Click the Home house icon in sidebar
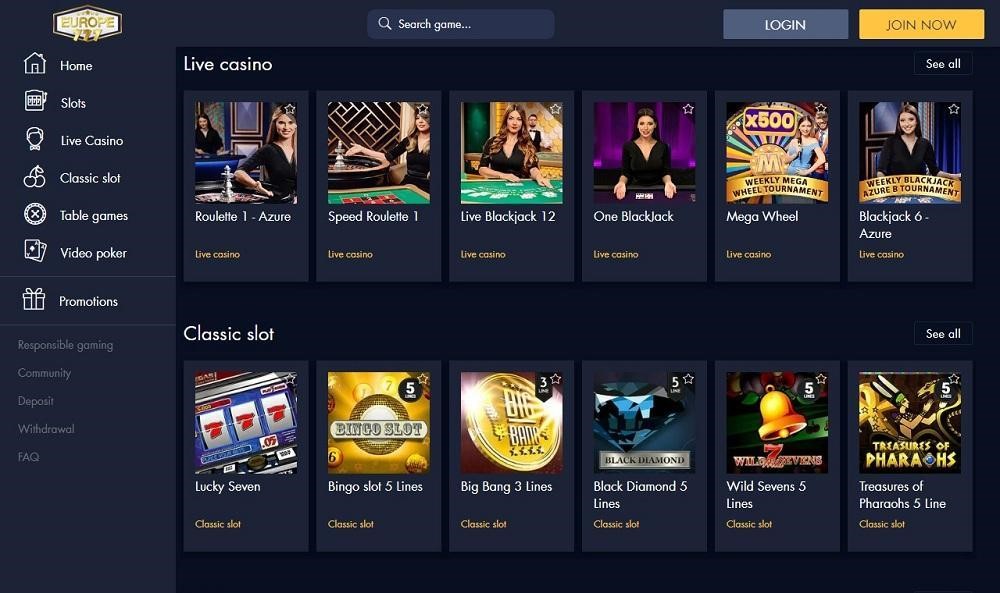The height and width of the screenshot is (593, 1000). point(34,64)
